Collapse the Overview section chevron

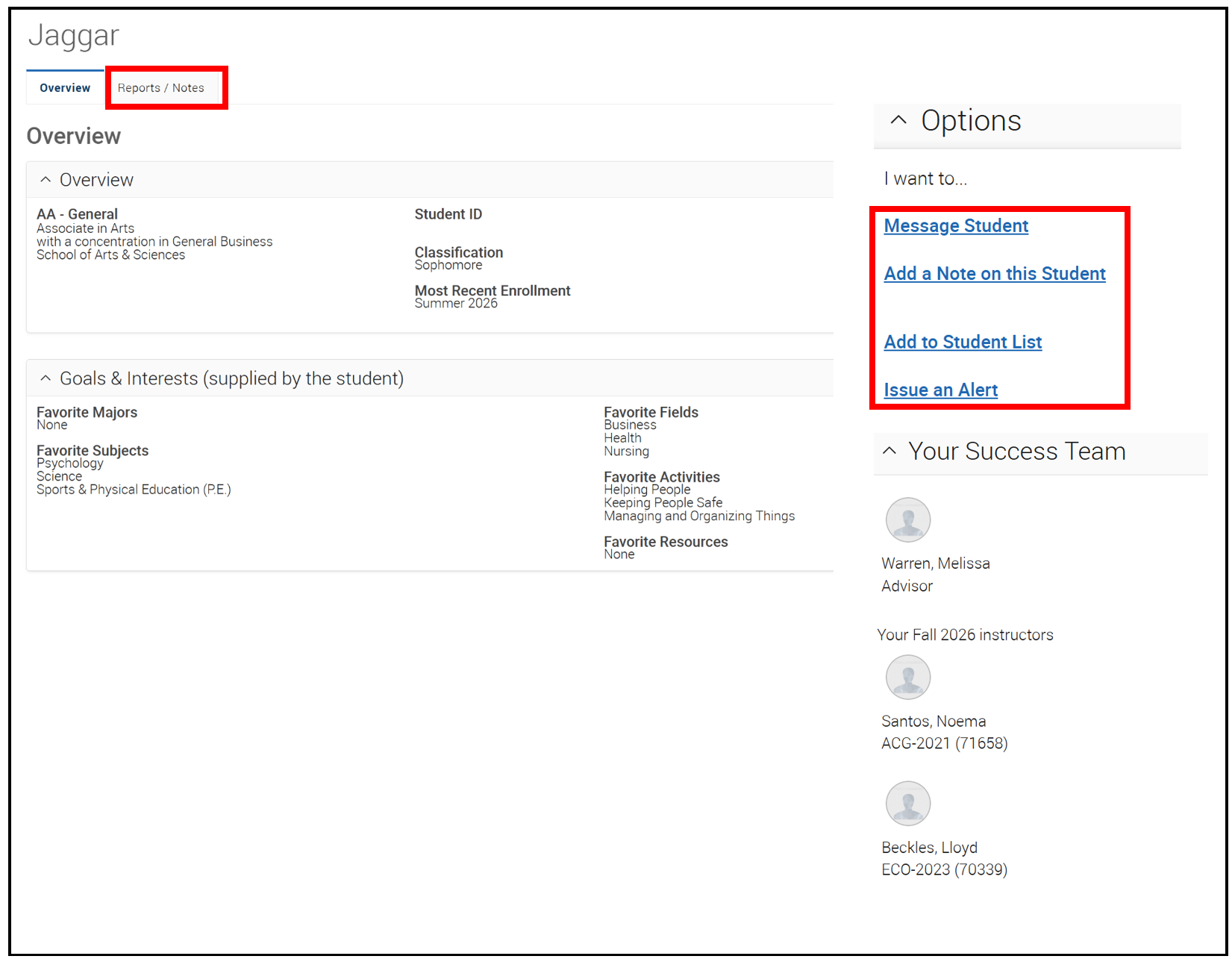46,180
